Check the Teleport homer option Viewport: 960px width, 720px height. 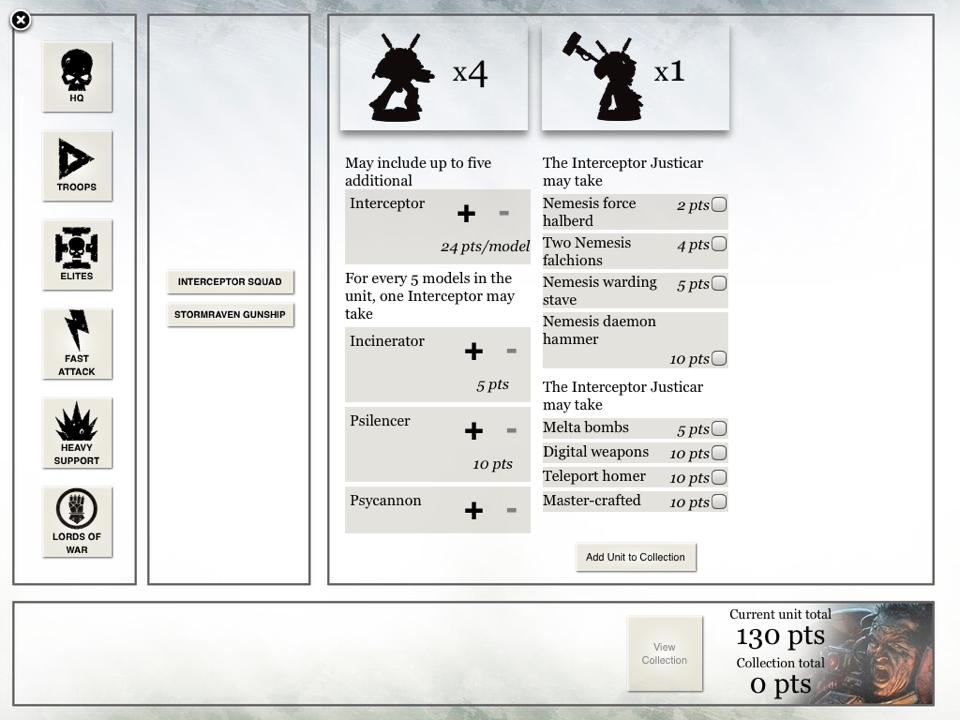(719, 477)
